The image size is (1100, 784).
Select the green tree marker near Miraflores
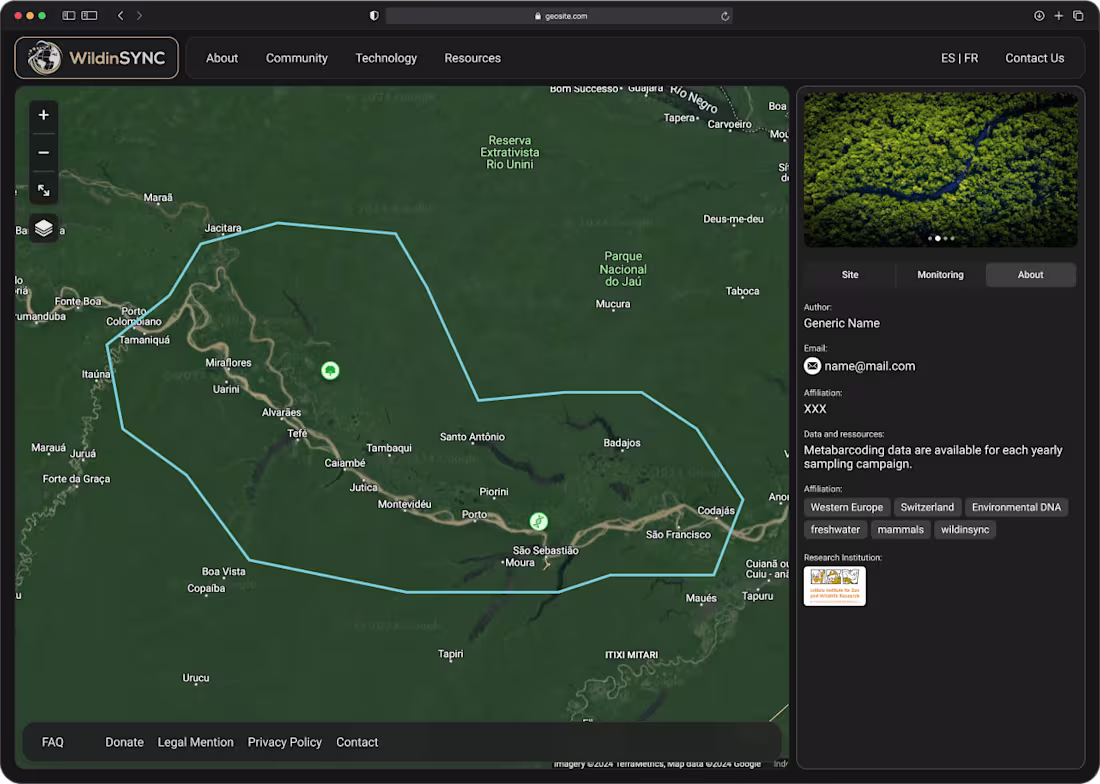click(330, 370)
